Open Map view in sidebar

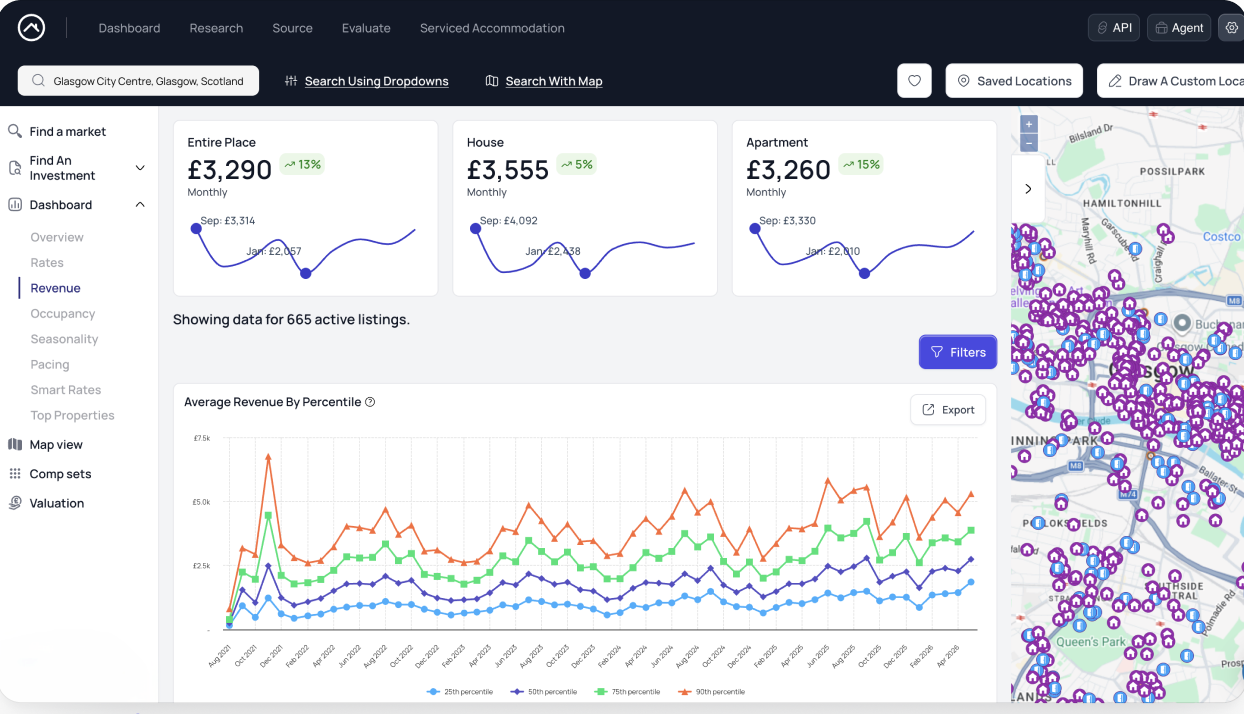point(56,444)
